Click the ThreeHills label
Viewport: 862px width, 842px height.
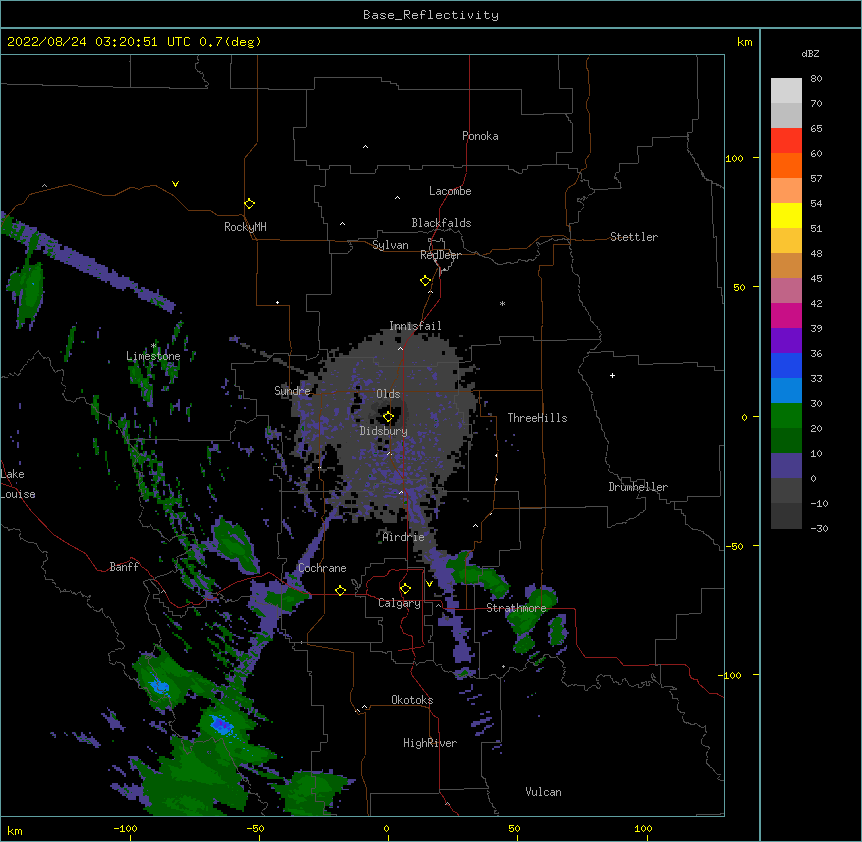pyautogui.click(x=537, y=418)
